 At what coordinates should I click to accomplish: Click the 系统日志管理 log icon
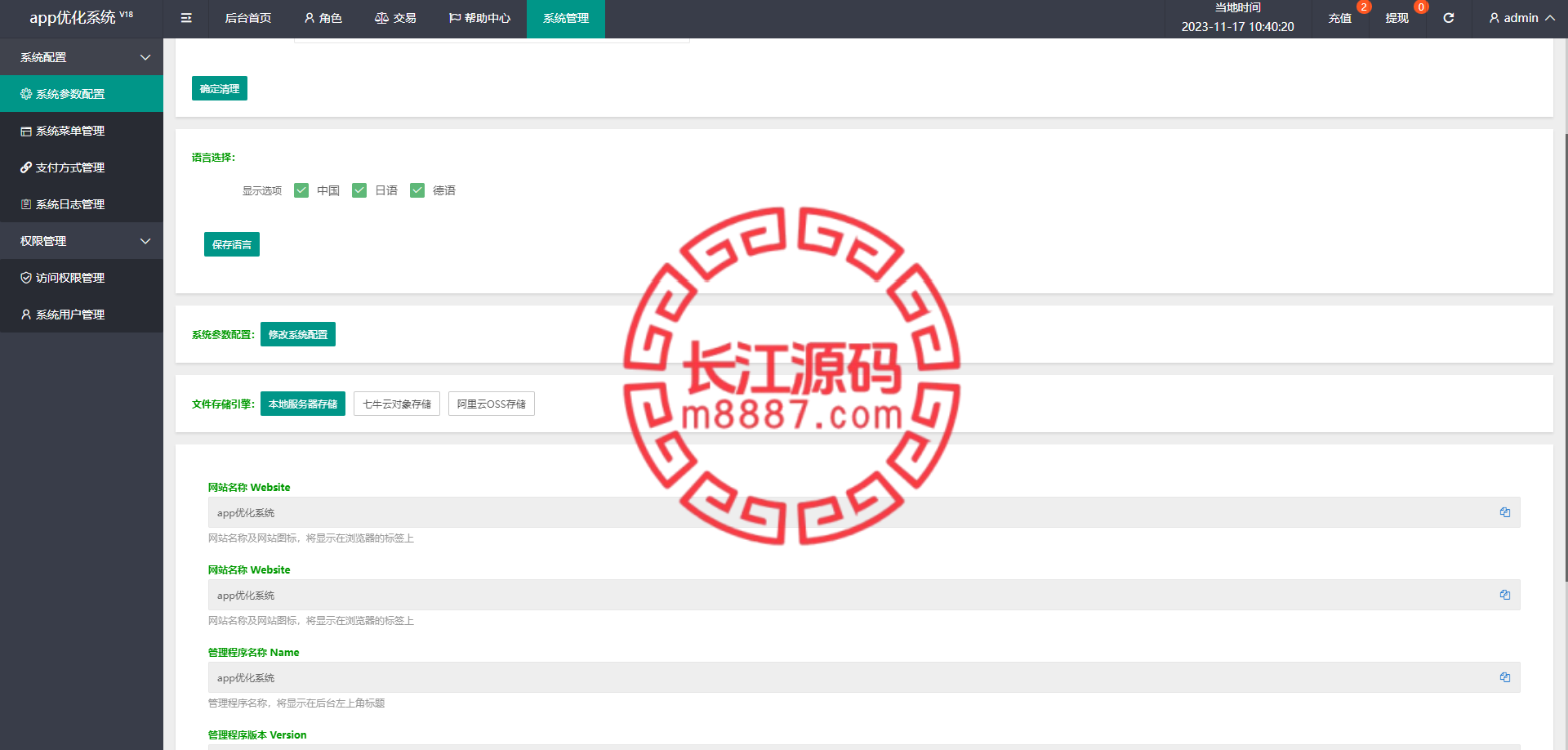[26, 204]
